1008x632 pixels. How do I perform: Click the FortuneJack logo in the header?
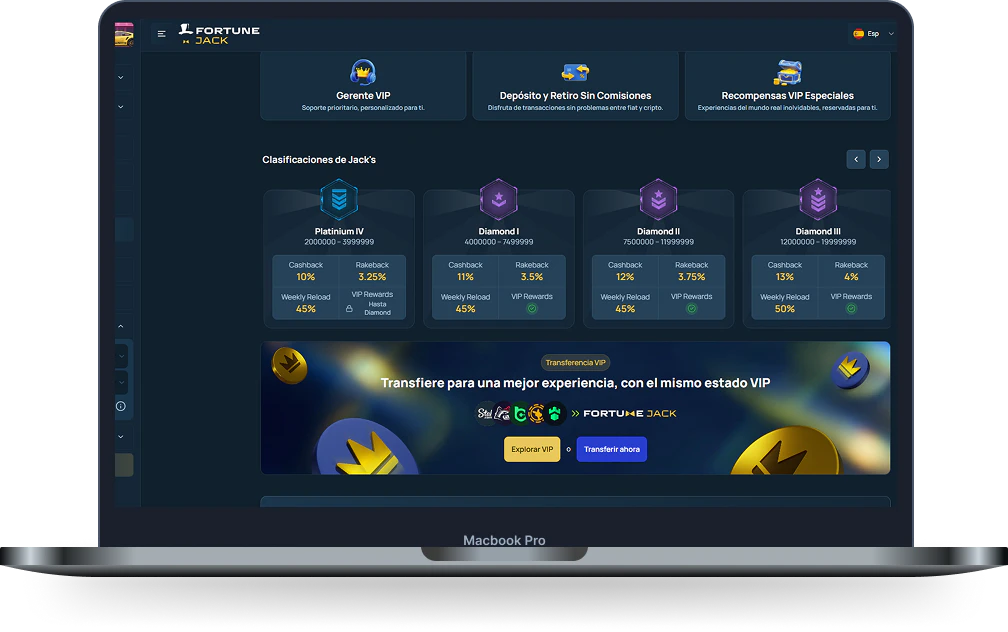point(219,34)
